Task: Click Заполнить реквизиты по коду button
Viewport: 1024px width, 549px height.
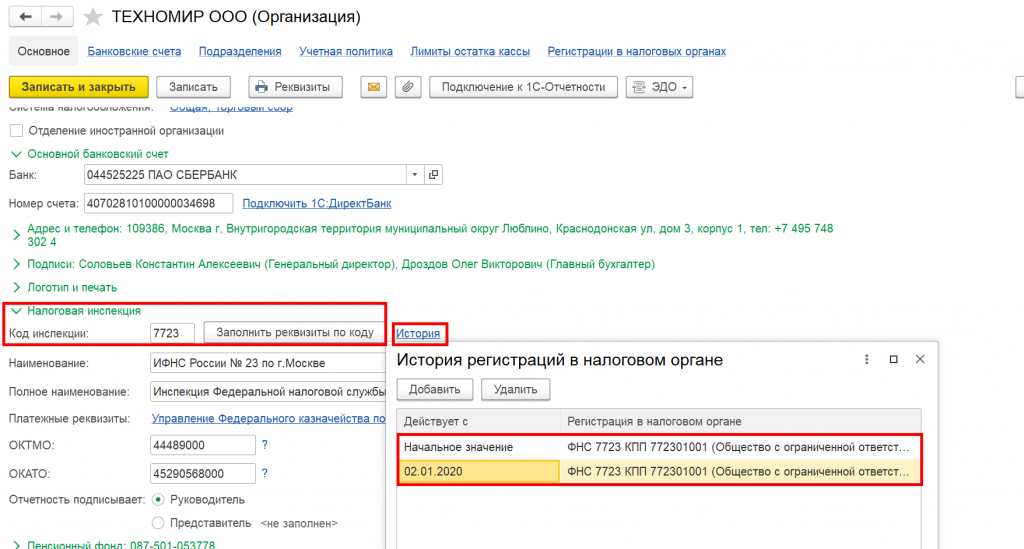Action: tap(295, 332)
